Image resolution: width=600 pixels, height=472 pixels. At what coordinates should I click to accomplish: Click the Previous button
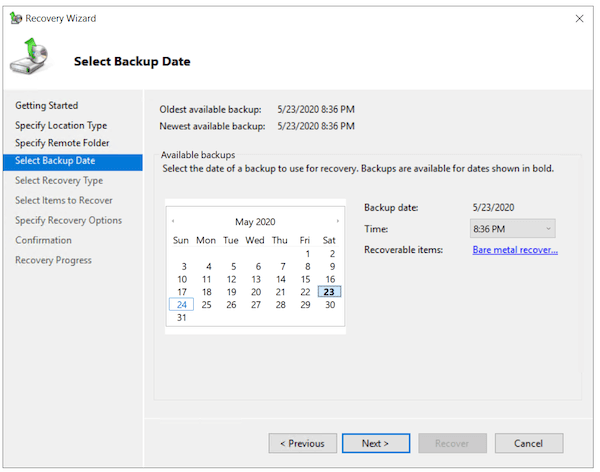coord(302,443)
